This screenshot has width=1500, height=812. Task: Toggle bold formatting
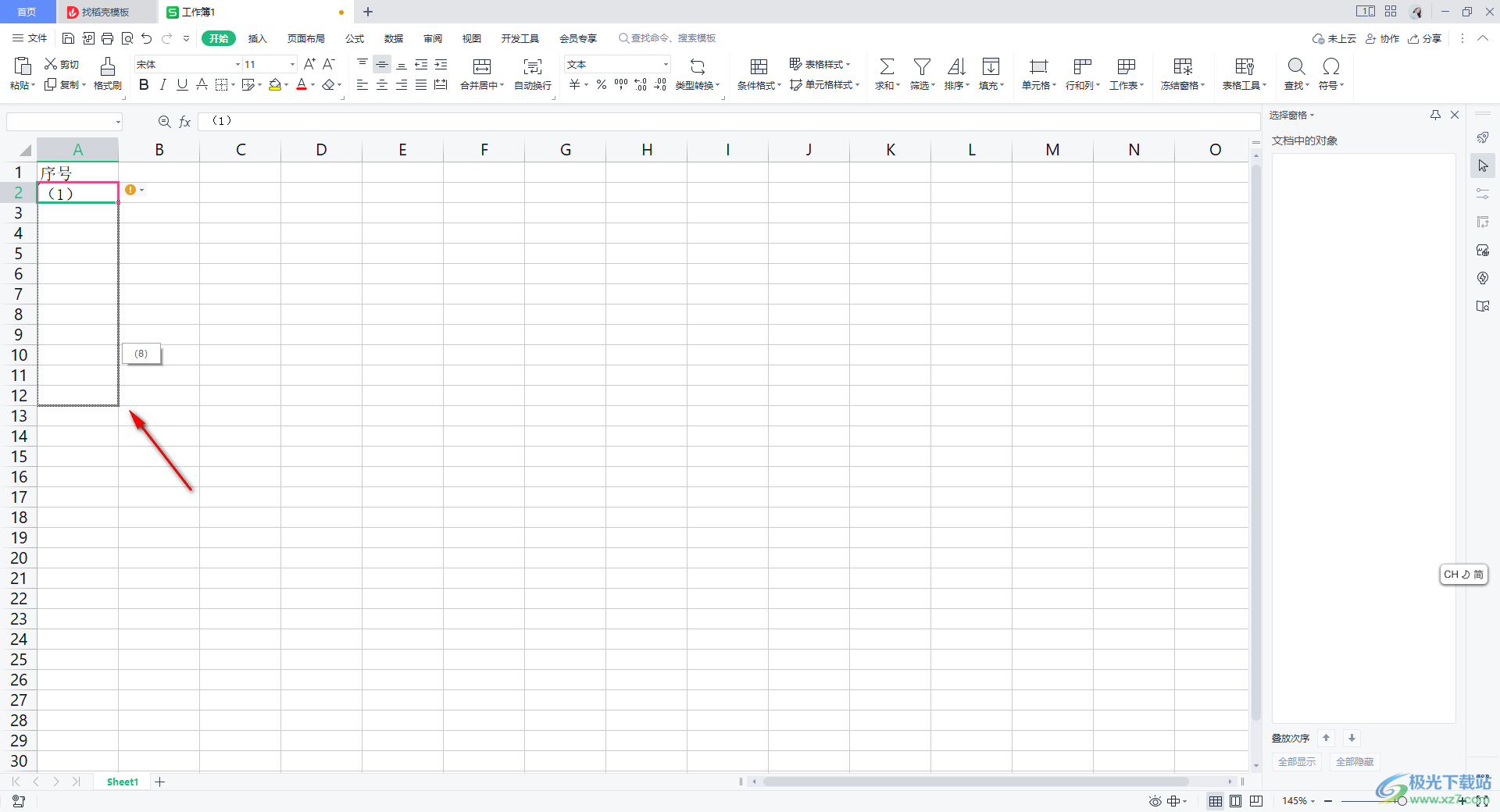click(144, 84)
